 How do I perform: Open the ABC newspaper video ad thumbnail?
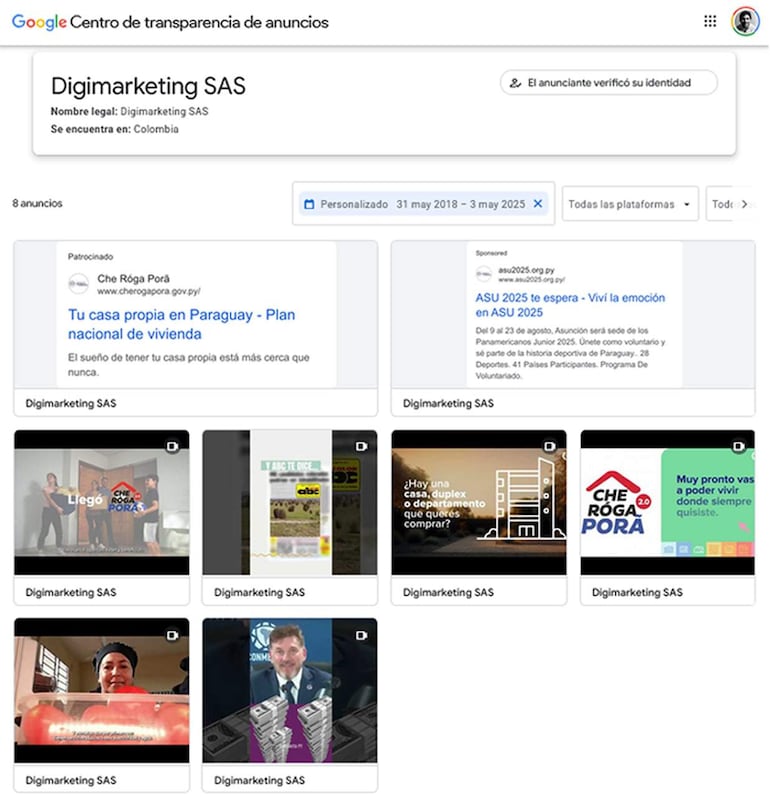click(x=289, y=503)
